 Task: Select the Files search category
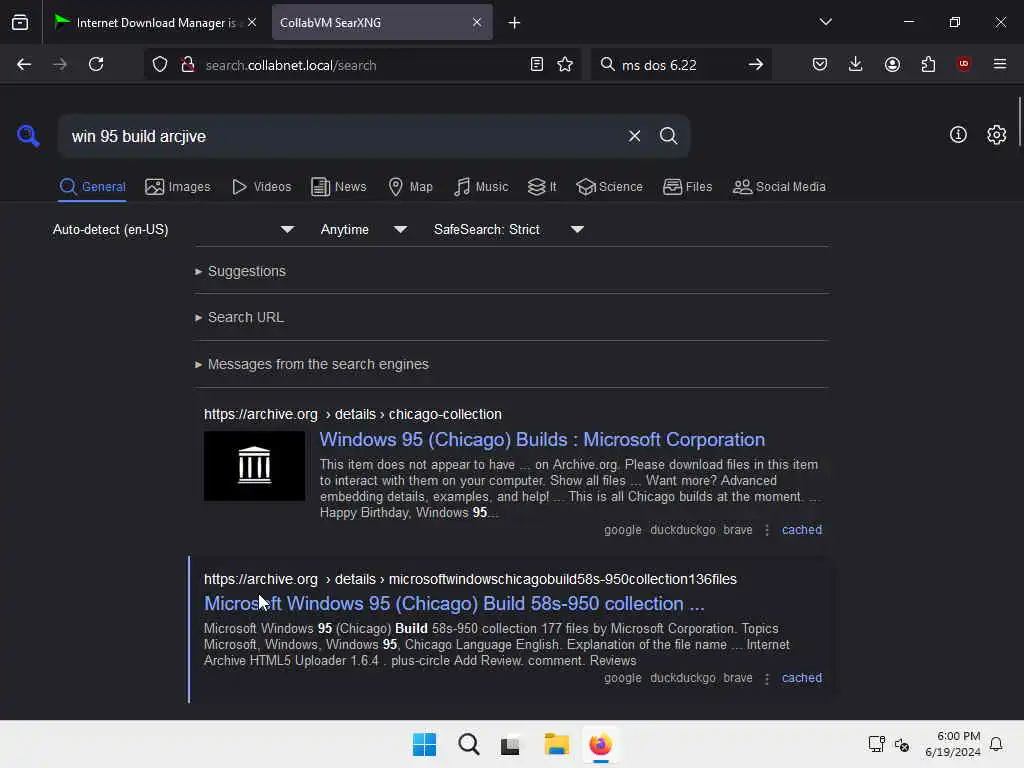click(687, 187)
